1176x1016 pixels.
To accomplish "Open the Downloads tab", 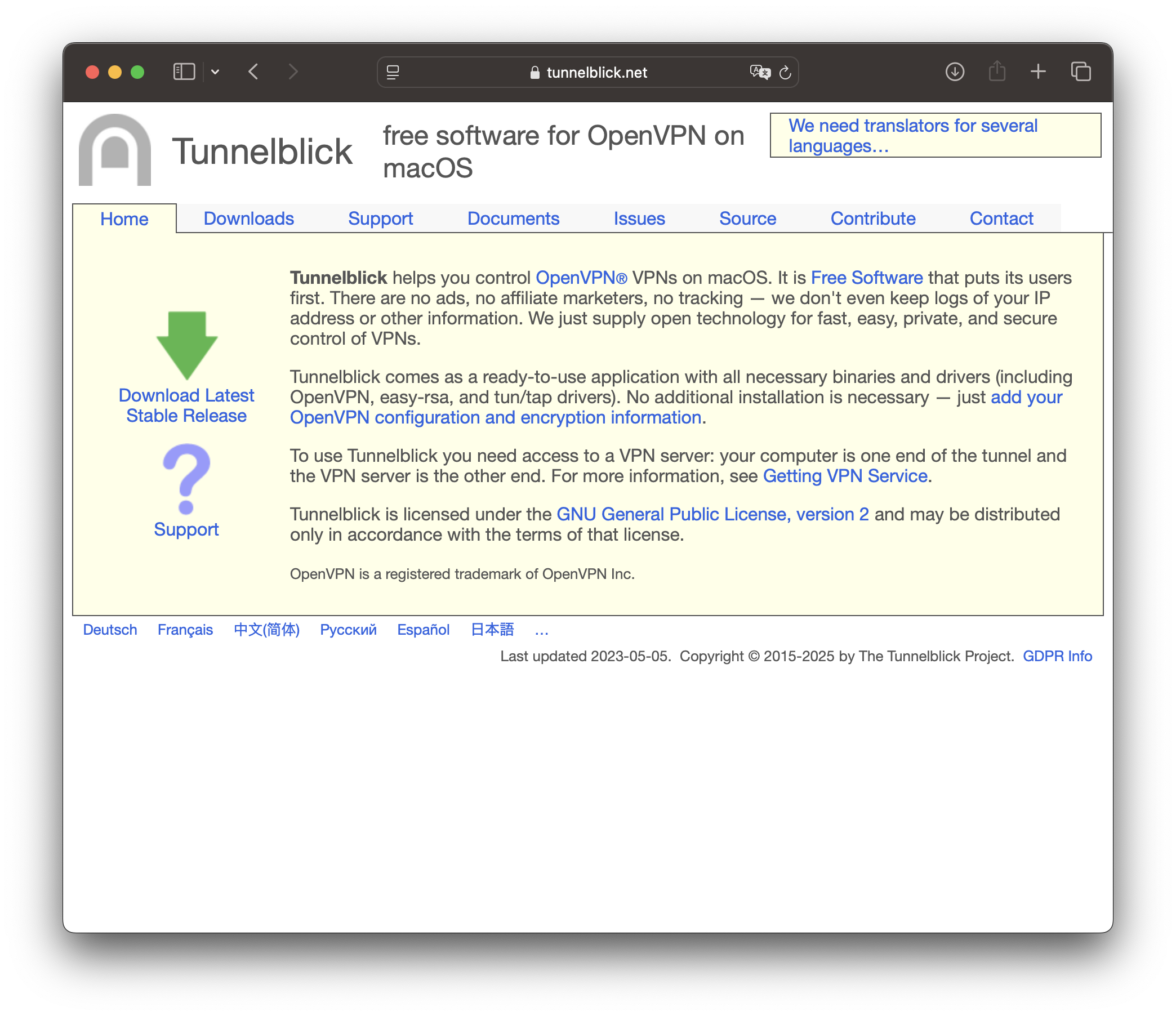I will tap(248, 219).
